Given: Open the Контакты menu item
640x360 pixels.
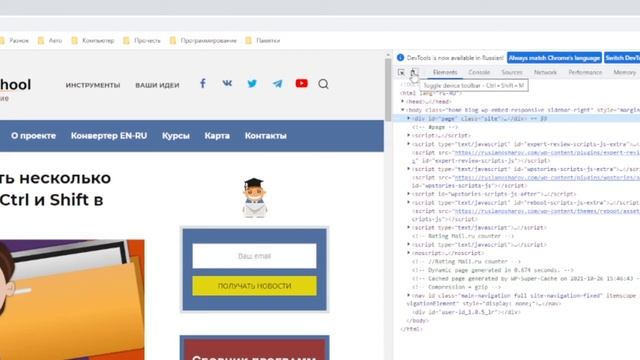Looking at the screenshot, I should (x=266, y=136).
